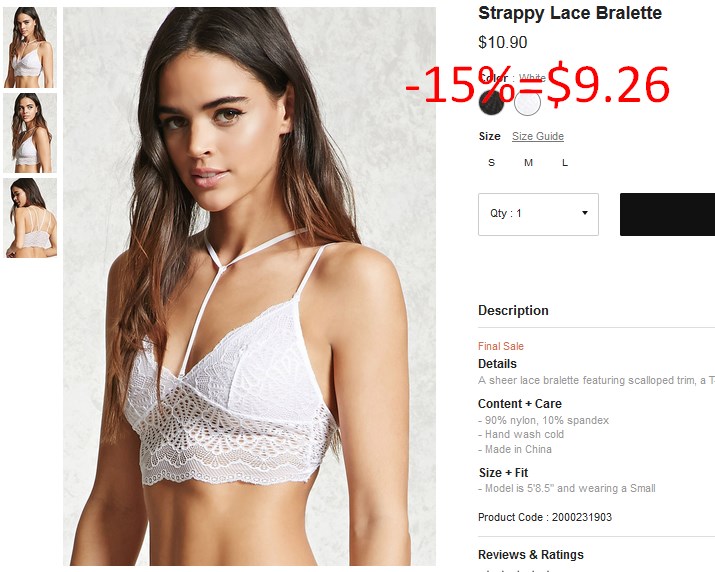Open the Qty : 1 dropdown

(x=538, y=214)
